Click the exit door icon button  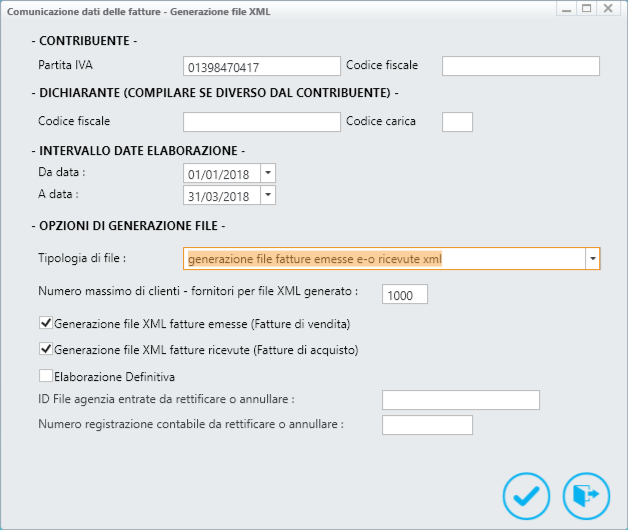coord(586,496)
